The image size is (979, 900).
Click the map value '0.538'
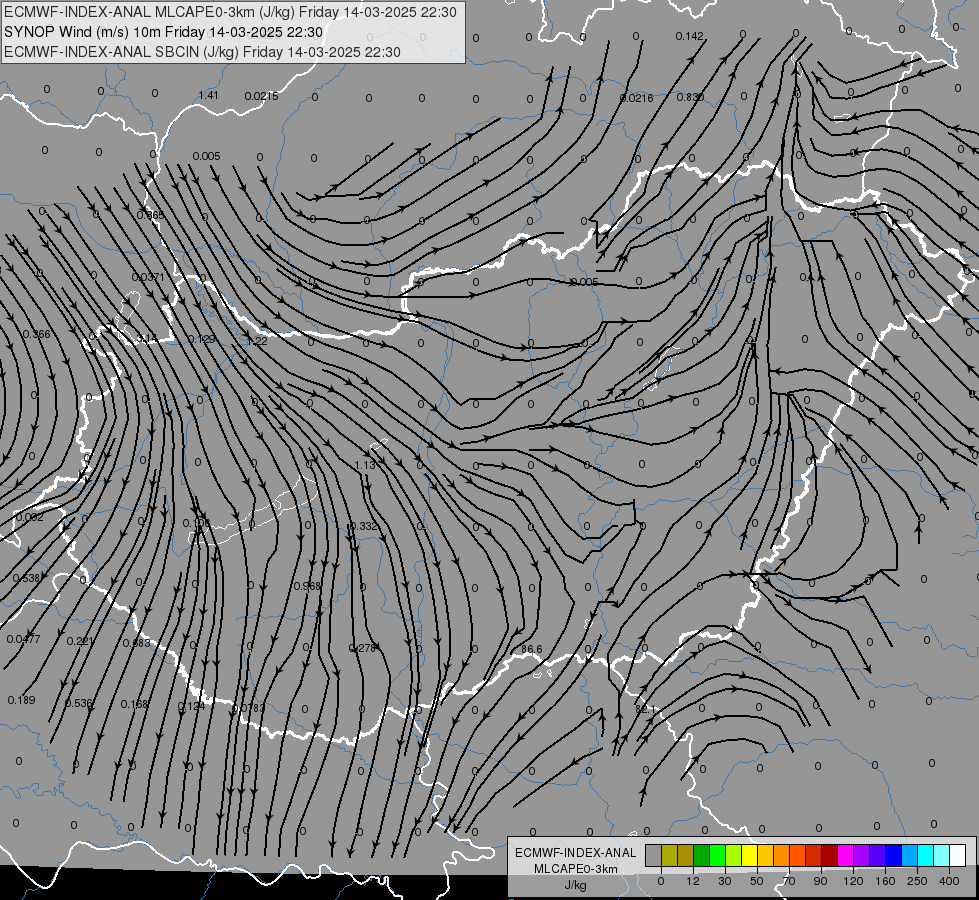coord(26,578)
